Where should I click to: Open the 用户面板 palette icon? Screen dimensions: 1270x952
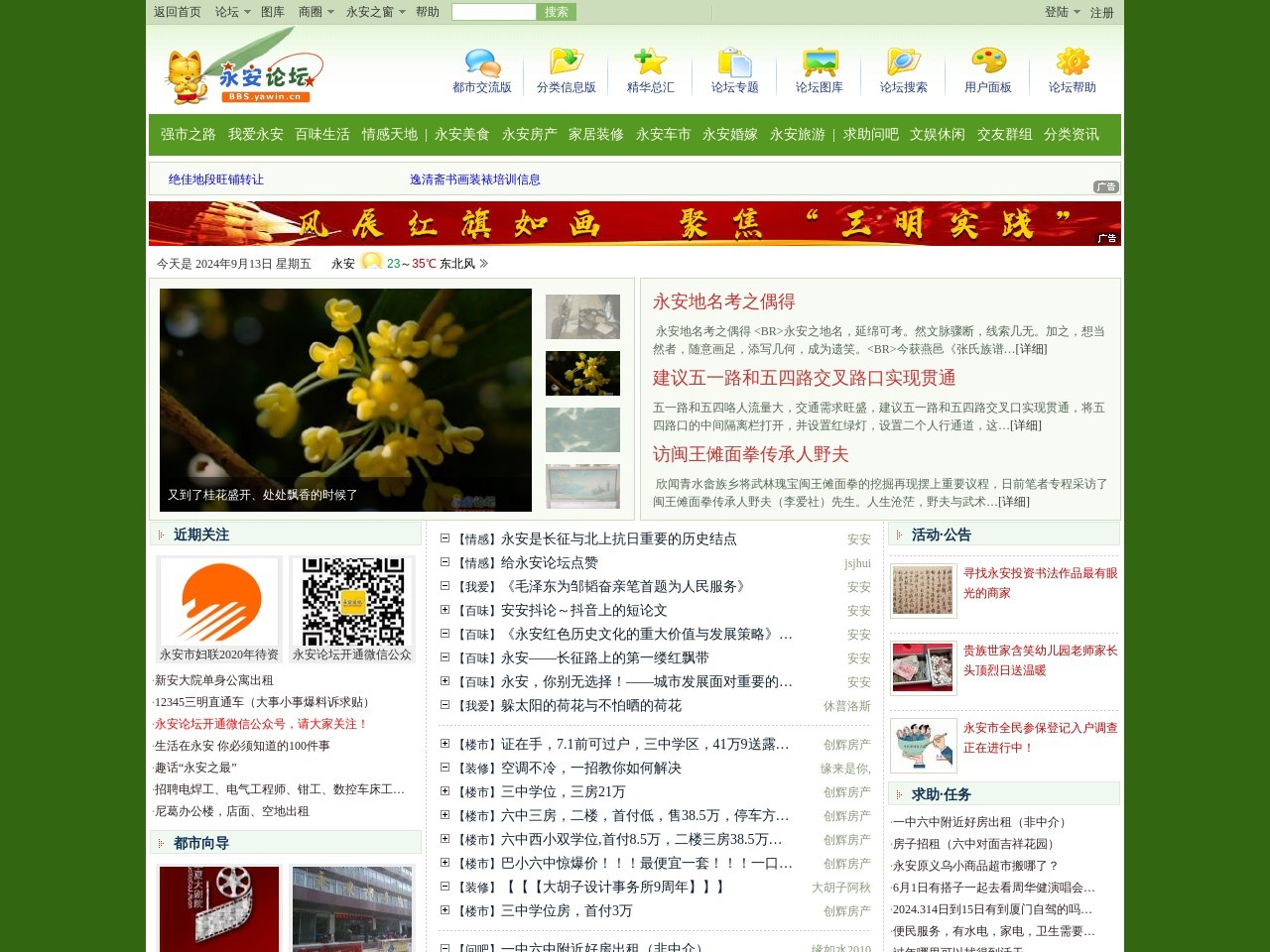988,62
